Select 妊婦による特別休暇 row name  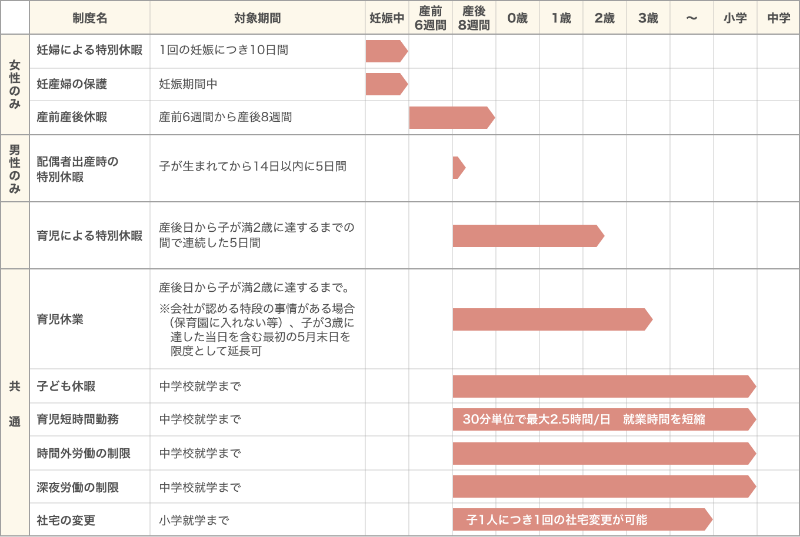tap(89, 50)
